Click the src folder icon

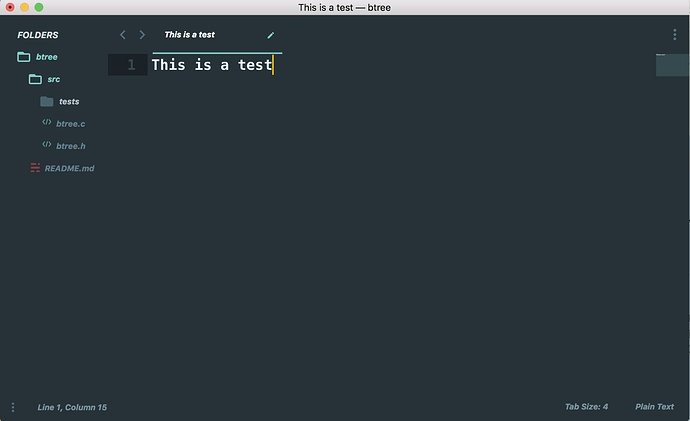click(35, 79)
